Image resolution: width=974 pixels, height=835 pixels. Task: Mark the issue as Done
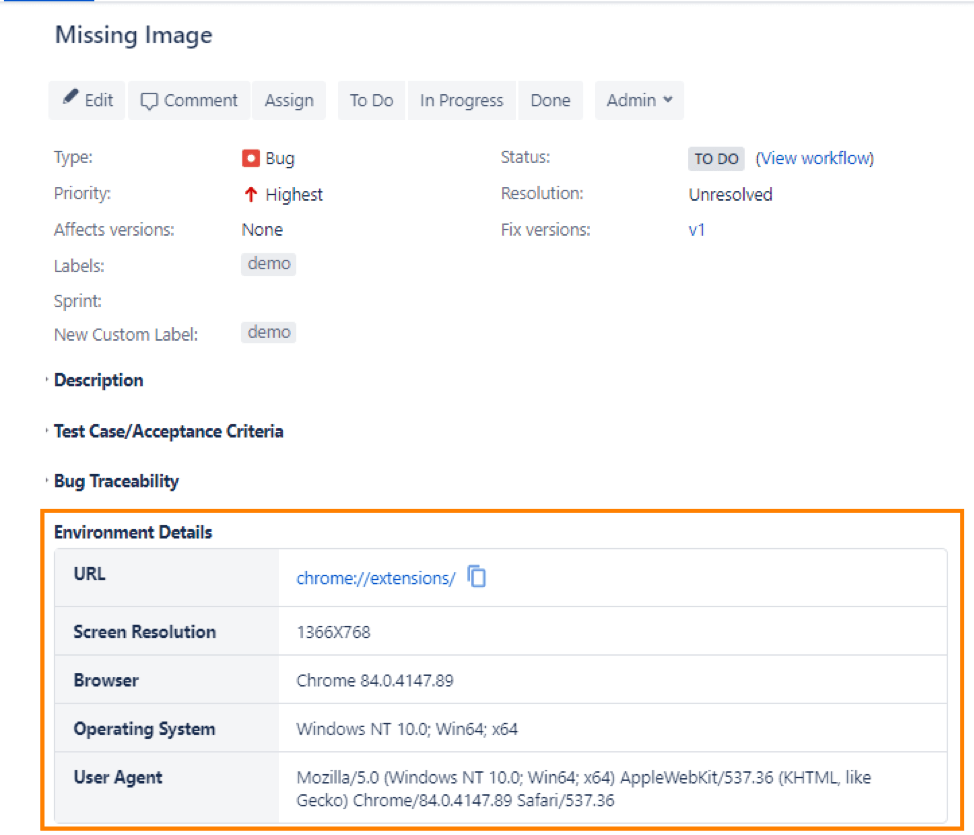coord(550,100)
